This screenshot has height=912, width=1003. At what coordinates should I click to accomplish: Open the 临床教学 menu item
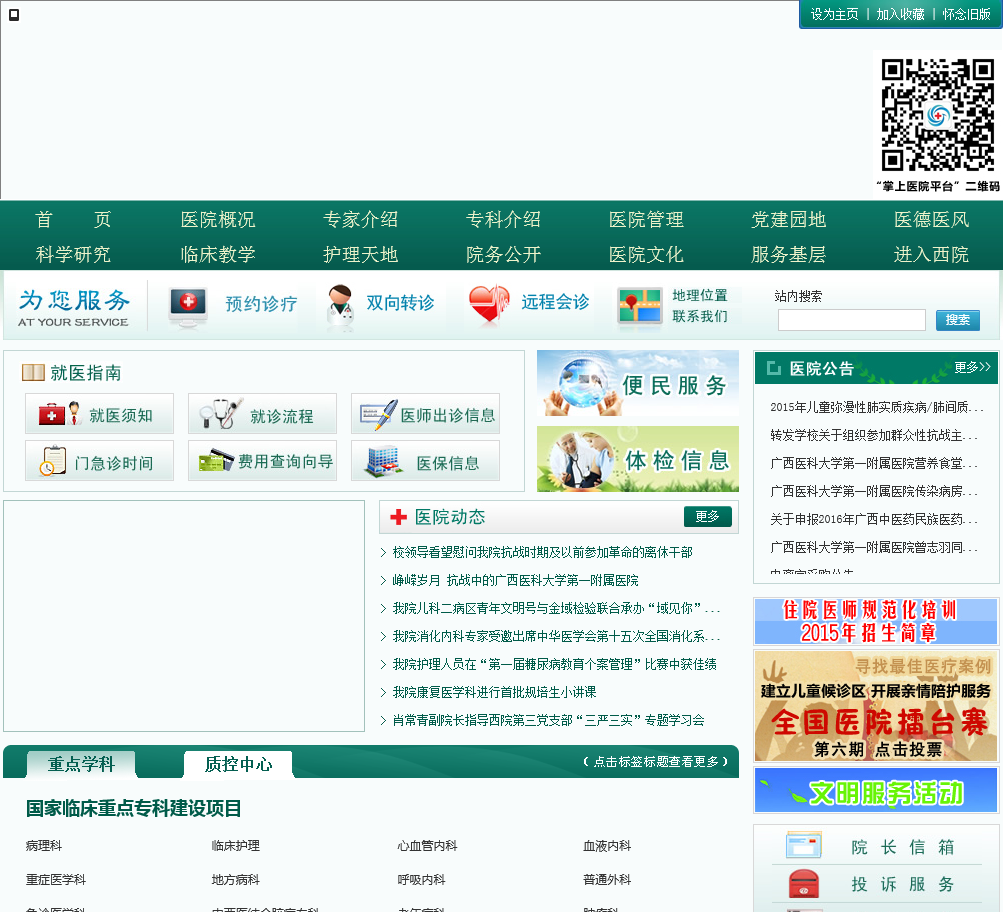coord(217,255)
